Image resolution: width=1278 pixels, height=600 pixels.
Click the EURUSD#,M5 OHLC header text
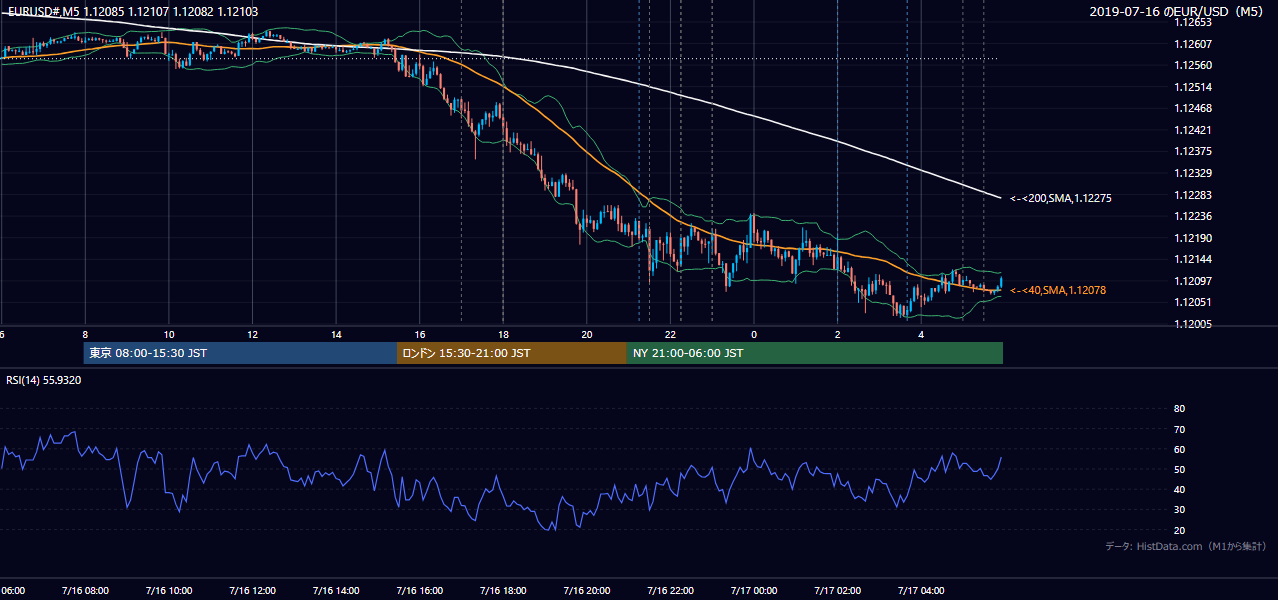[132, 11]
